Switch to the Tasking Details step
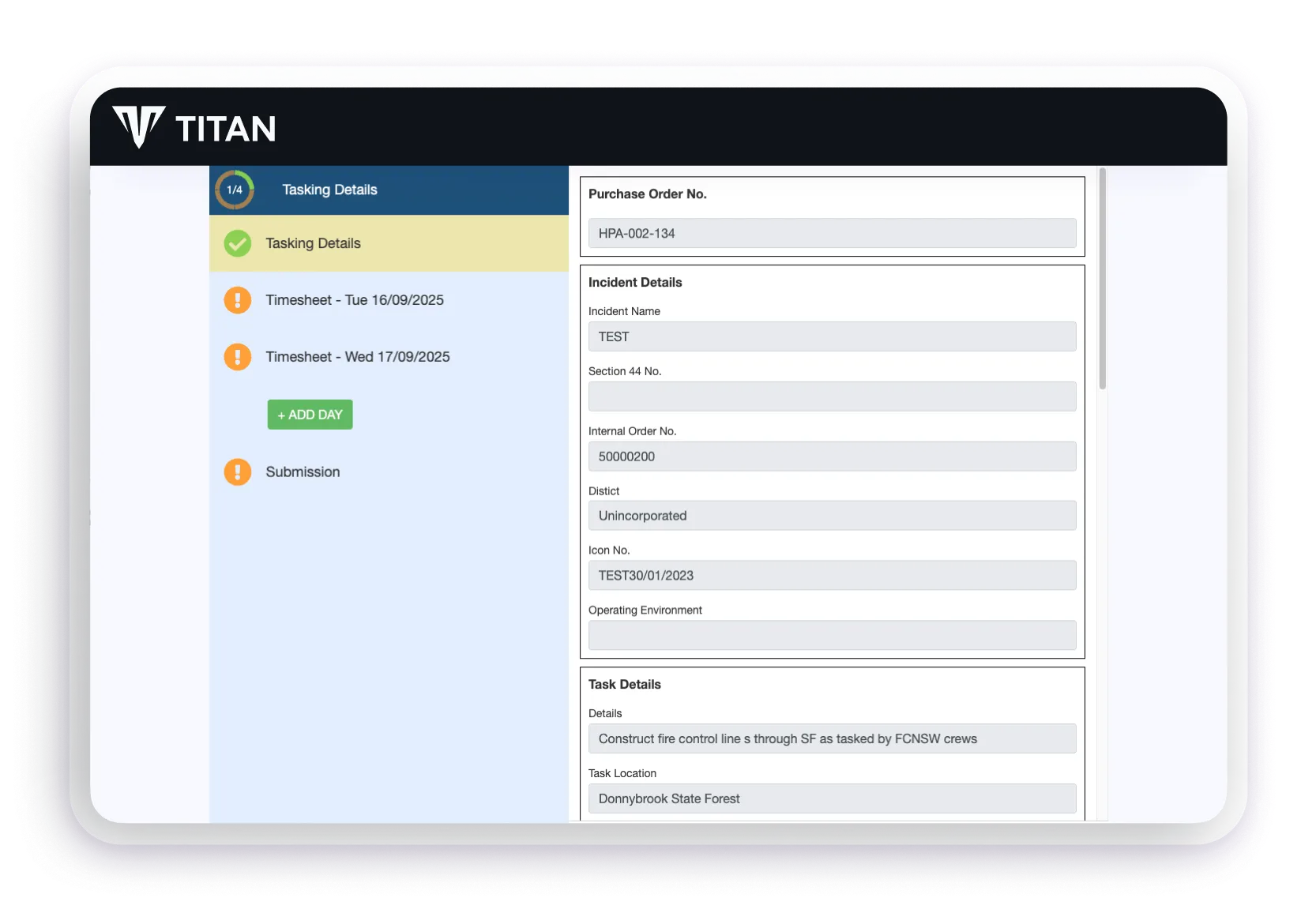Image resolution: width=1316 pixels, height=913 pixels. tap(313, 243)
